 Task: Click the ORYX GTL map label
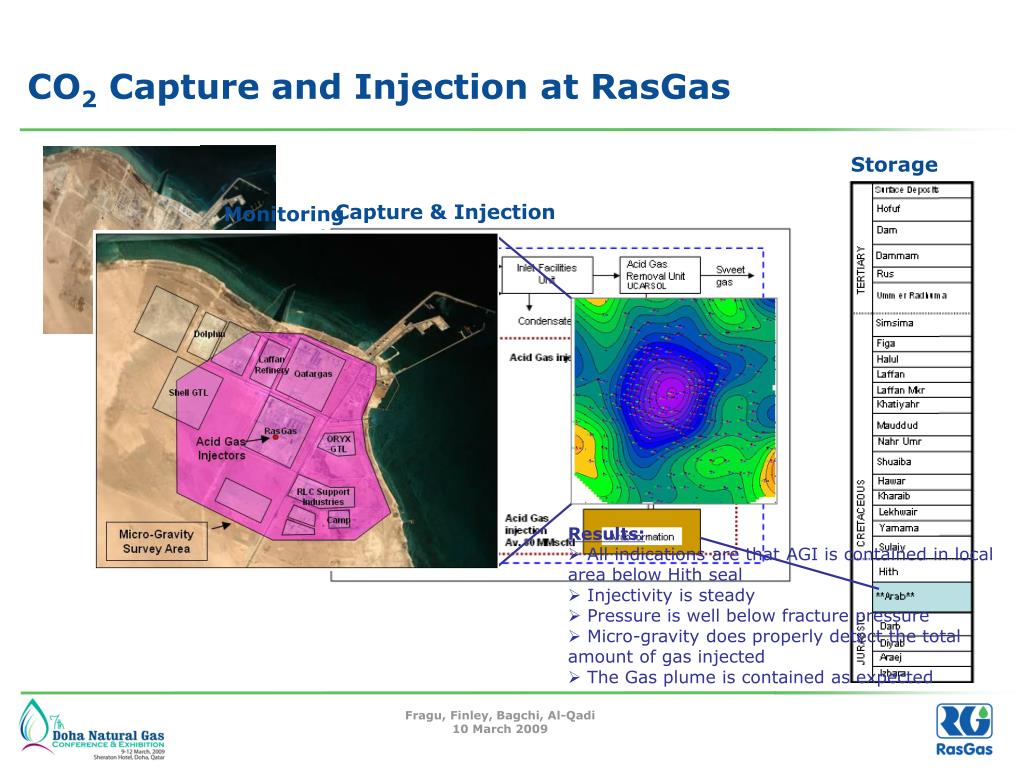(x=338, y=444)
